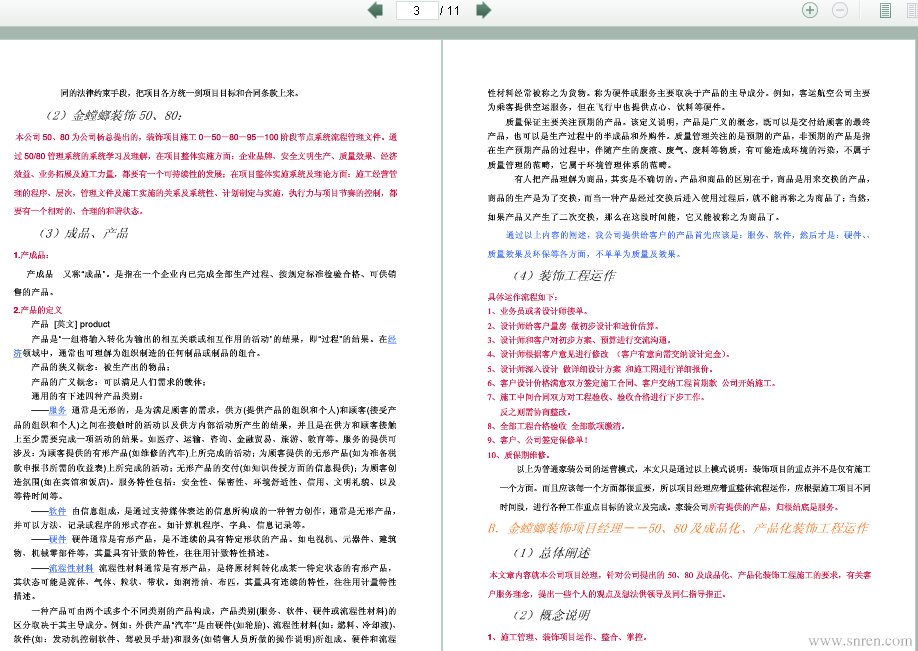Click heading "（4）装饰工程运作"
918x651 pixels.
pos(563,276)
